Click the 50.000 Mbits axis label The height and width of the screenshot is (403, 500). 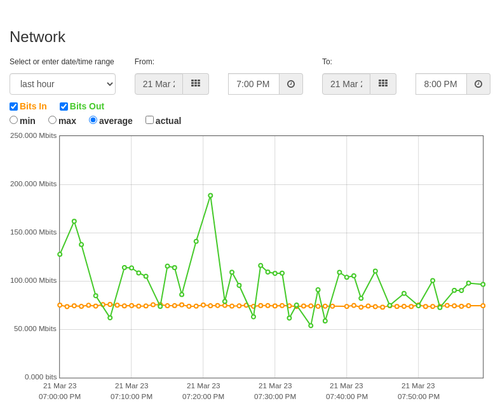tap(35, 329)
